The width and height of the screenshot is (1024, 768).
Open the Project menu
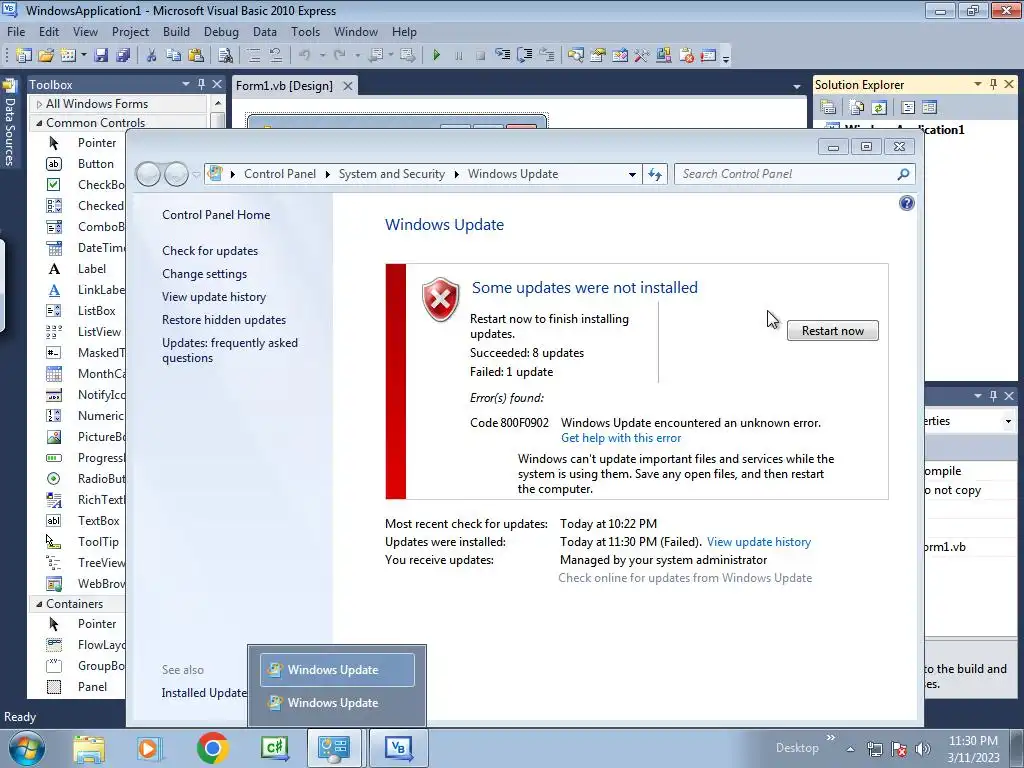coord(130,31)
